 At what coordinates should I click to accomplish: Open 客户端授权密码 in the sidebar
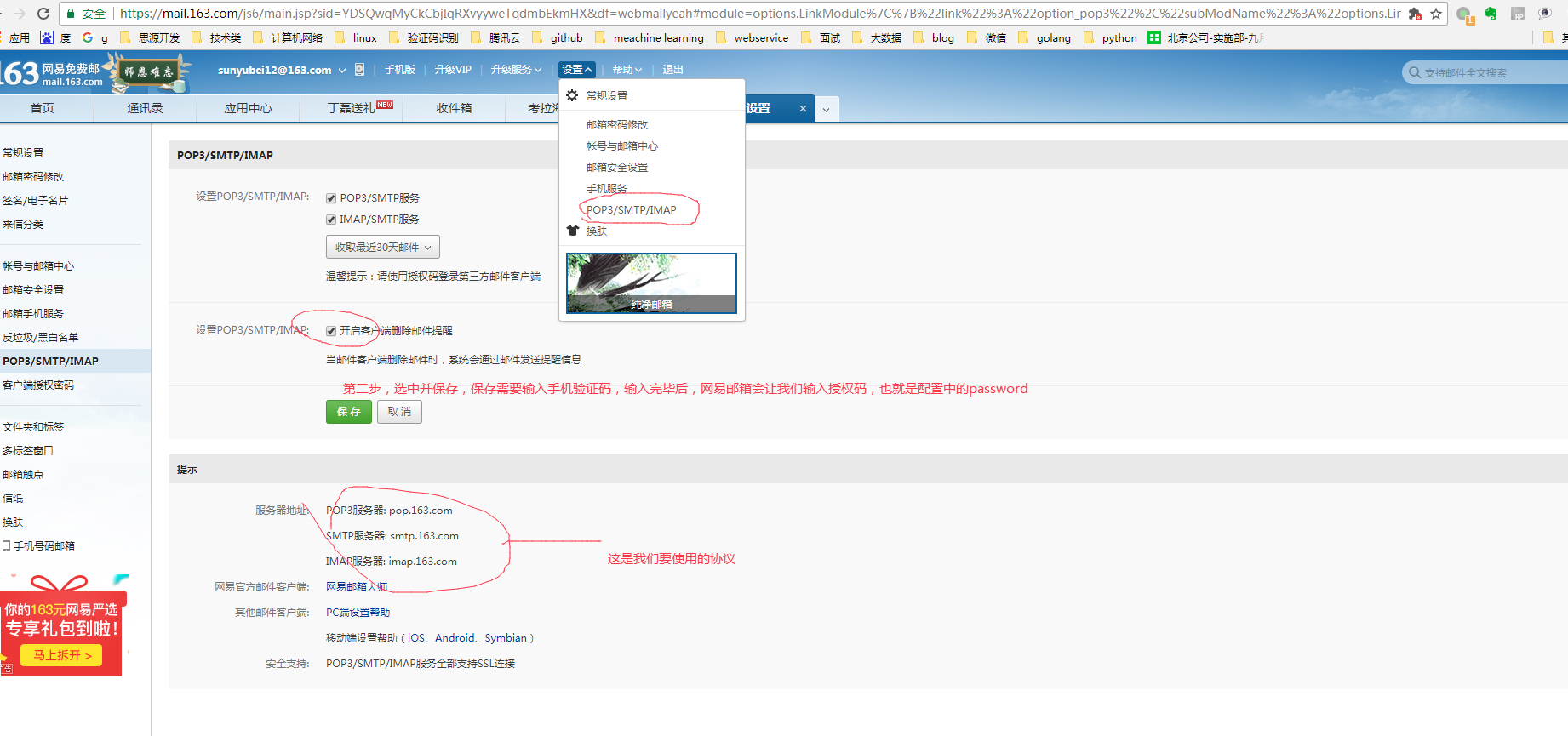(38, 385)
